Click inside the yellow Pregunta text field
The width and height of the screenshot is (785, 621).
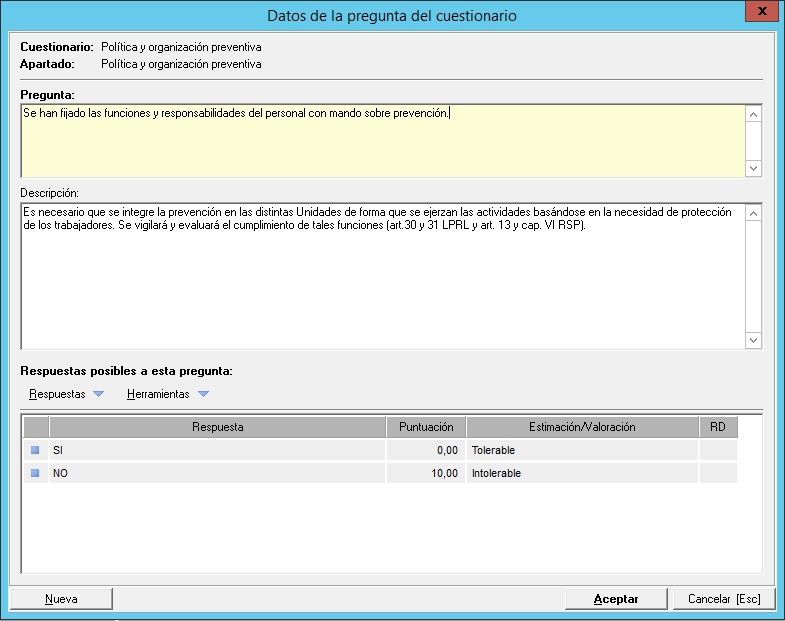(x=380, y=145)
